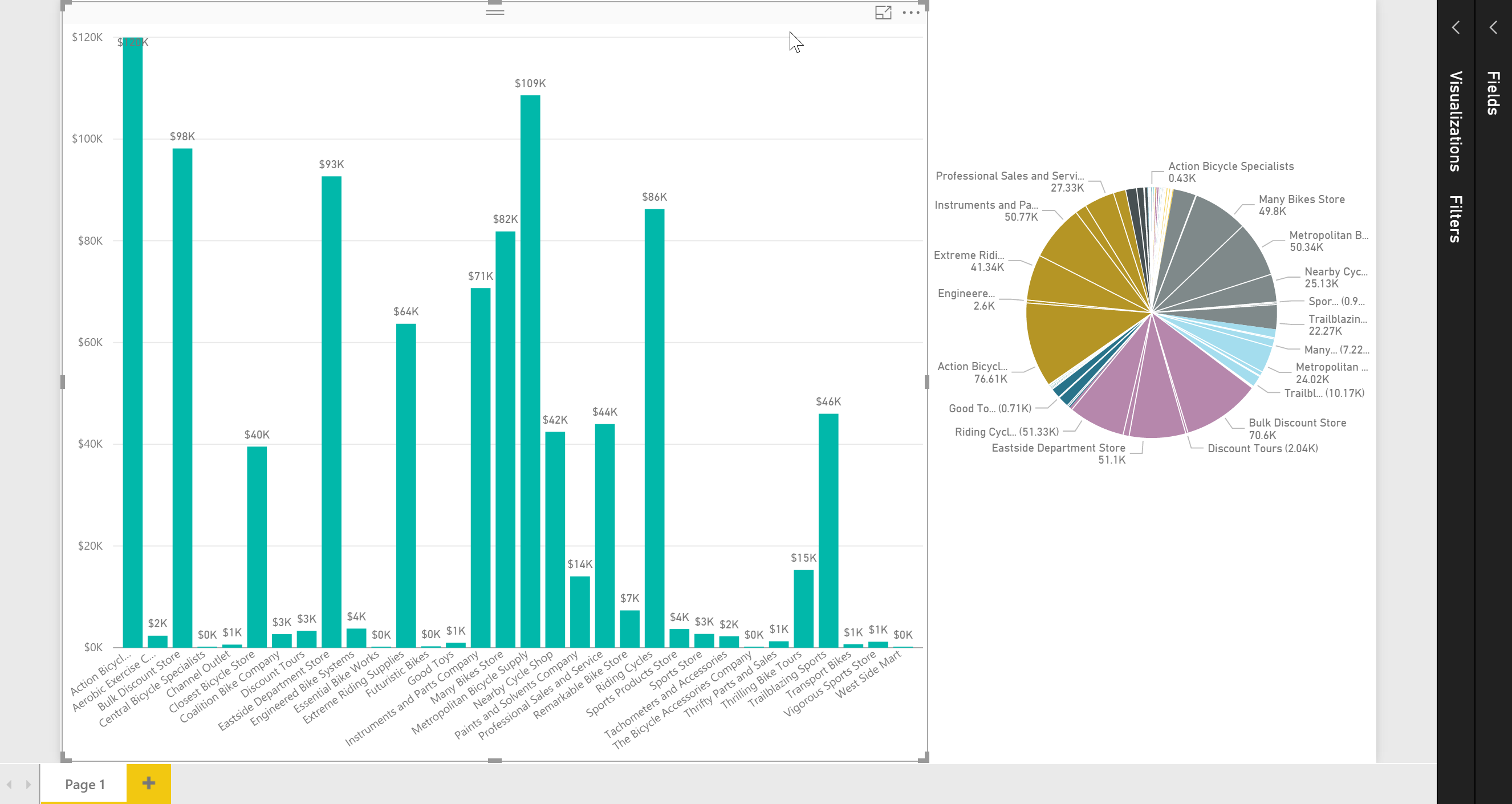This screenshot has height=804, width=1512.
Task: Click the '$109K' data label
Action: [x=531, y=83]
